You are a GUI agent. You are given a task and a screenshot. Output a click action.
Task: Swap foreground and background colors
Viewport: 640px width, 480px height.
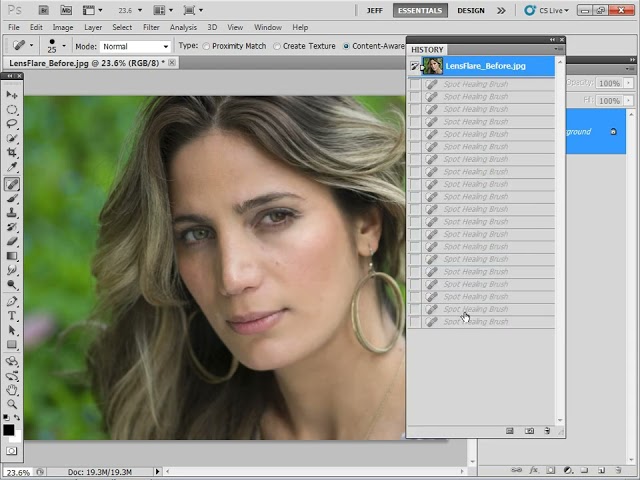17,417
